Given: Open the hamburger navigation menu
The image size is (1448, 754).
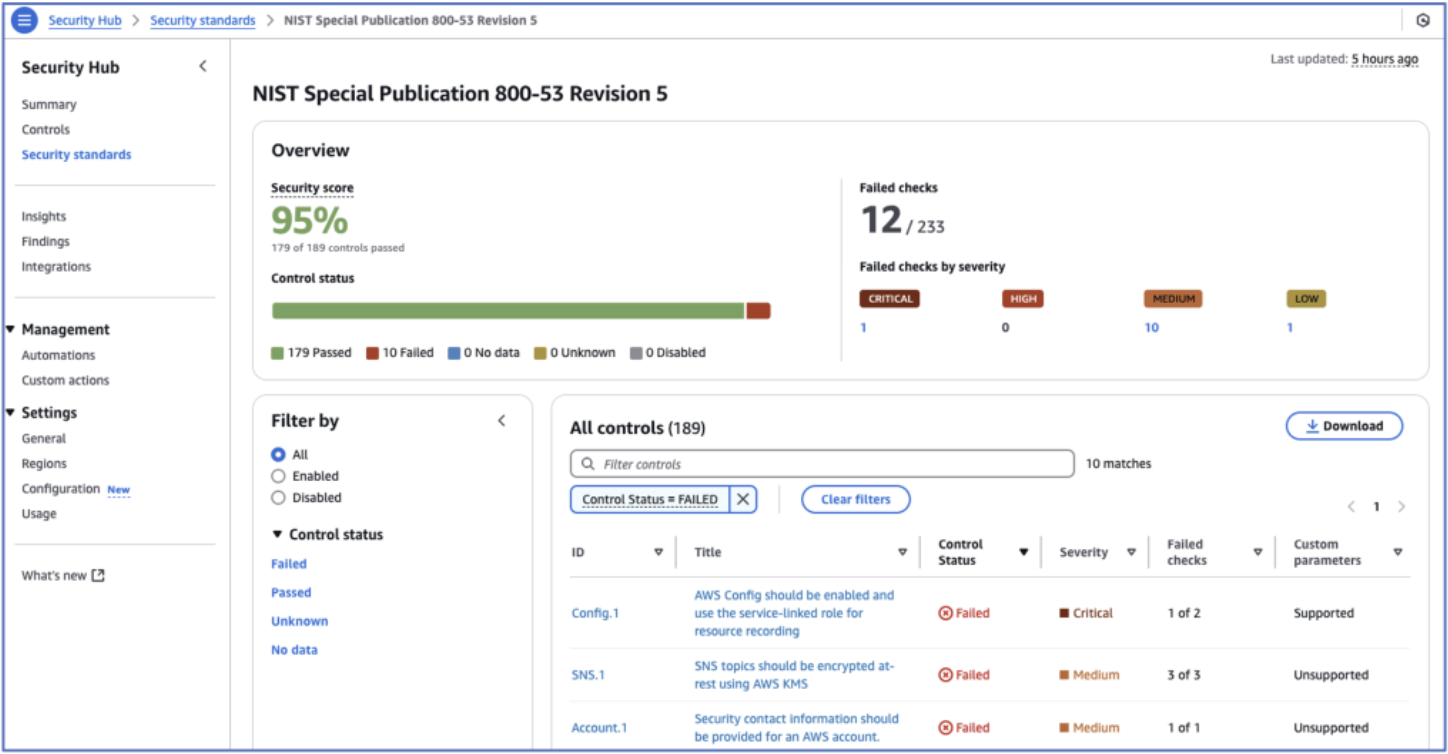Looking at the screenshot, I should (22, 20).
